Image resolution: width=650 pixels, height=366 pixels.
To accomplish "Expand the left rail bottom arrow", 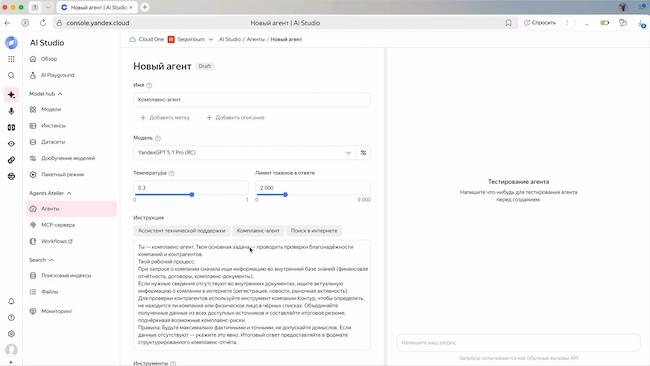I will point(11,363).
